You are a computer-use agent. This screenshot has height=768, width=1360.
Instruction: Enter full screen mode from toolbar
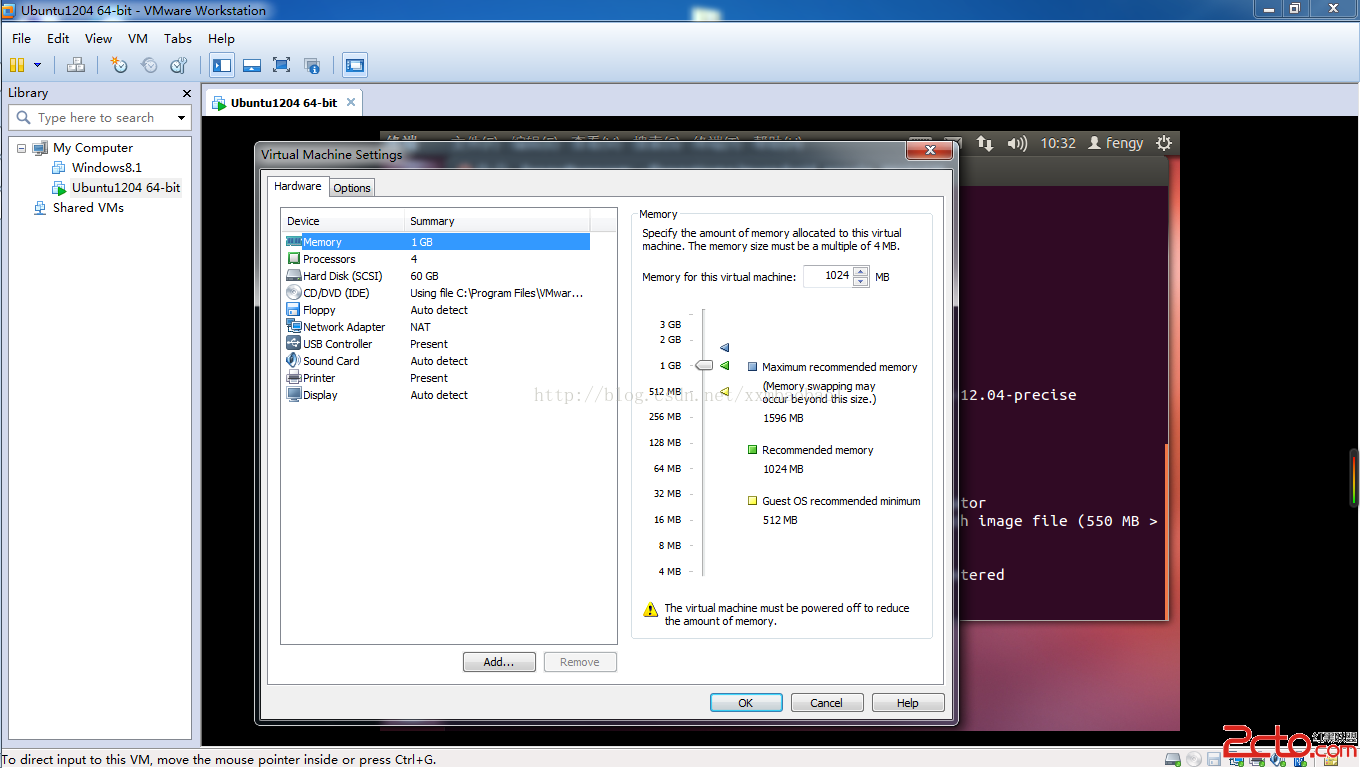coord(282,65)
